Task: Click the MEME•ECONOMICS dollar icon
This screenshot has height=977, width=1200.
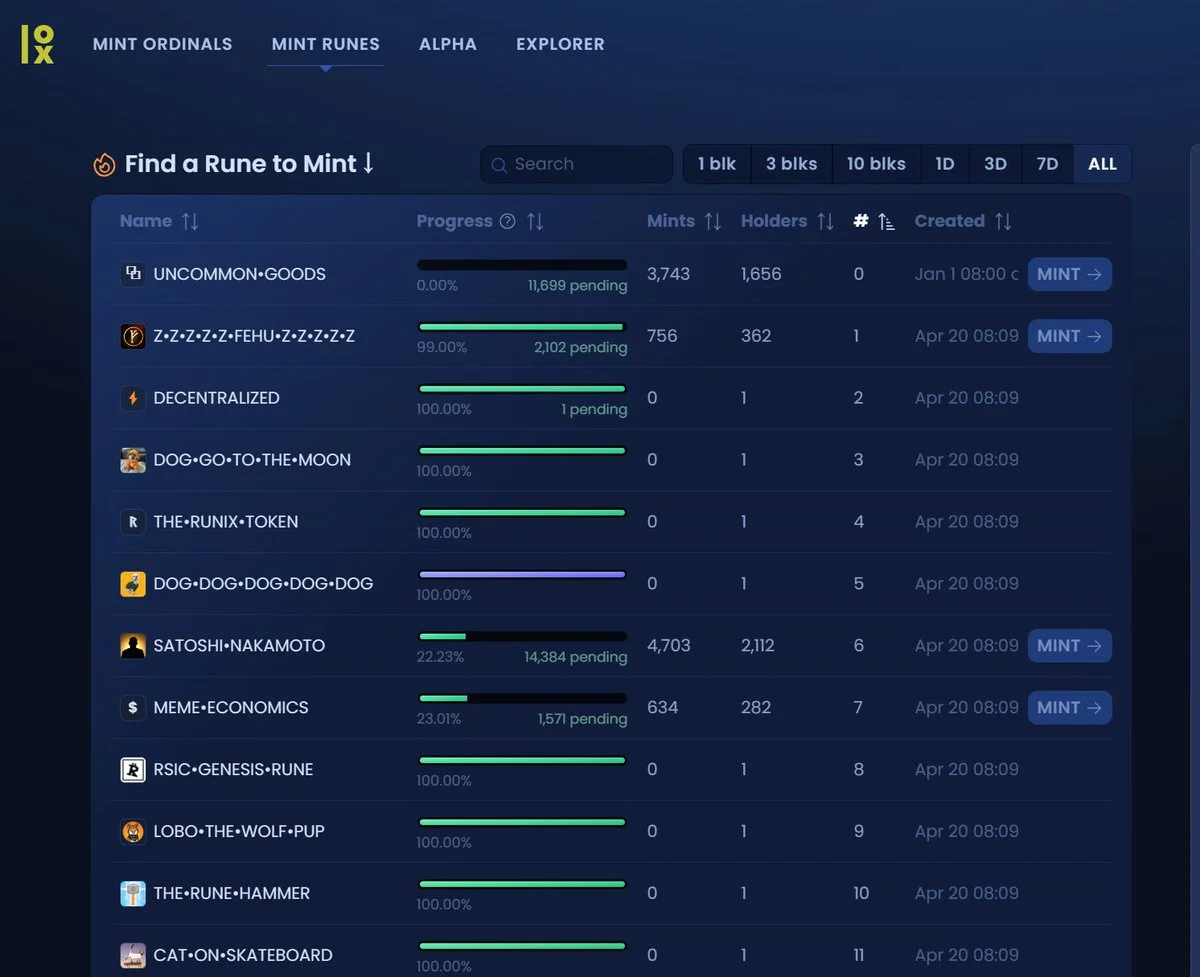Action: pyautogui.click(x=133, y=708)
